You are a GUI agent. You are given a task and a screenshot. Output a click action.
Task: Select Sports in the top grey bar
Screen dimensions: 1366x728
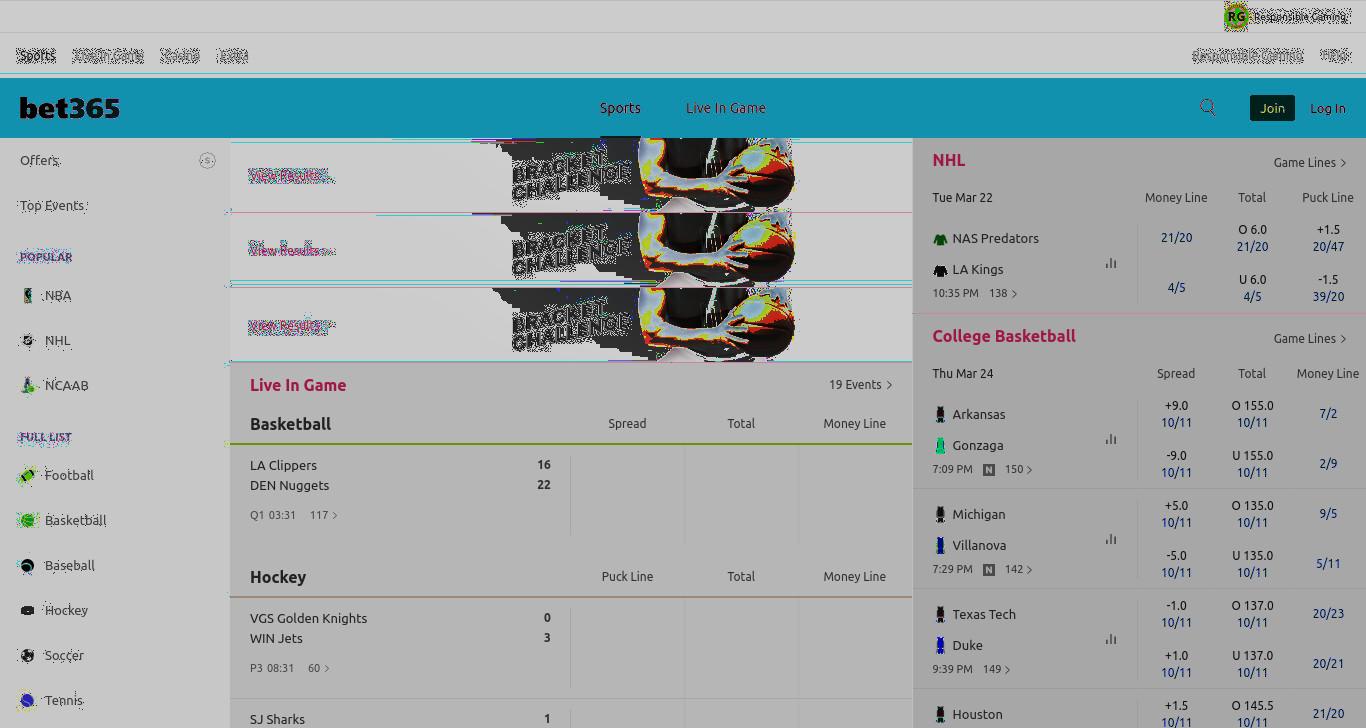tap(36, 55)
